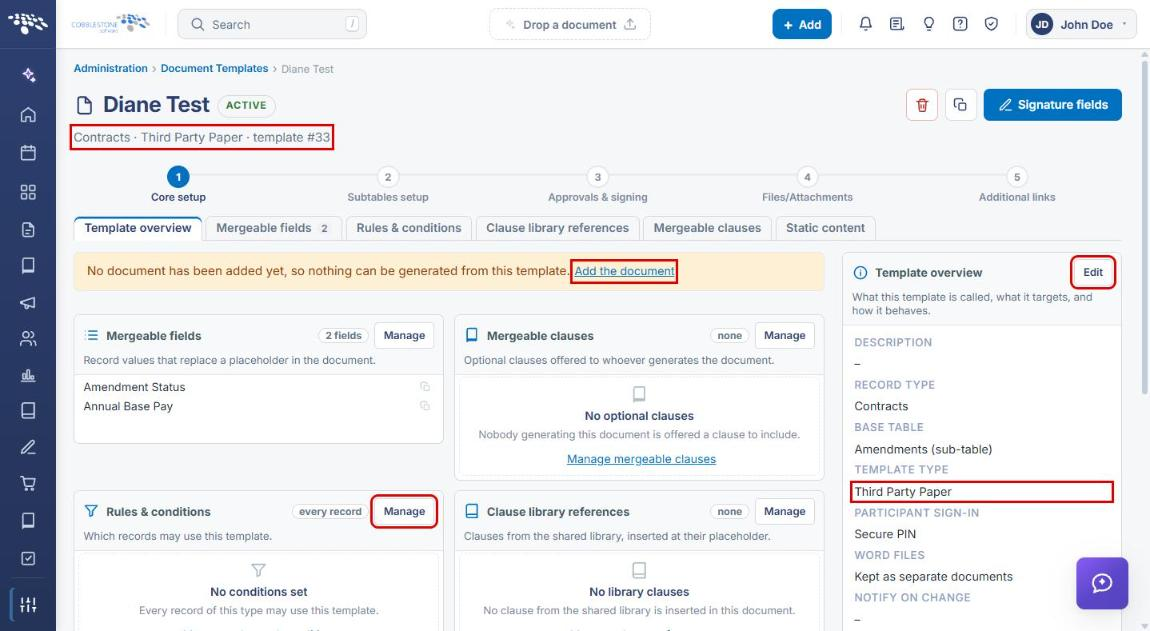Go to step 3 Approvals & signing
Screen dimensions: 1150x631
click(598, 185)
